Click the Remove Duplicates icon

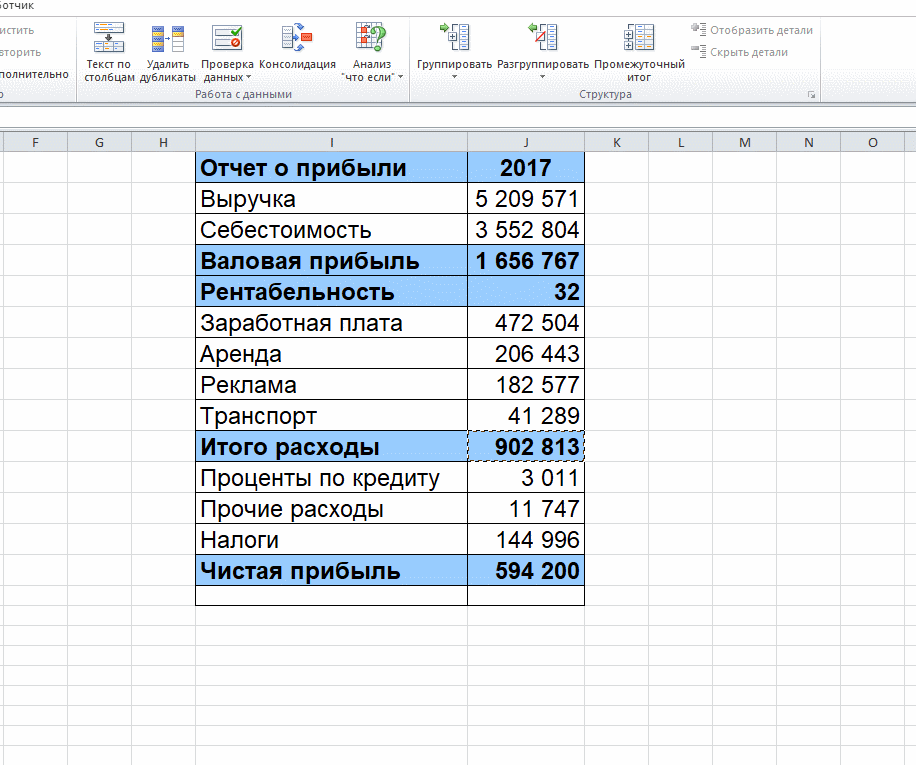[168, 39]
